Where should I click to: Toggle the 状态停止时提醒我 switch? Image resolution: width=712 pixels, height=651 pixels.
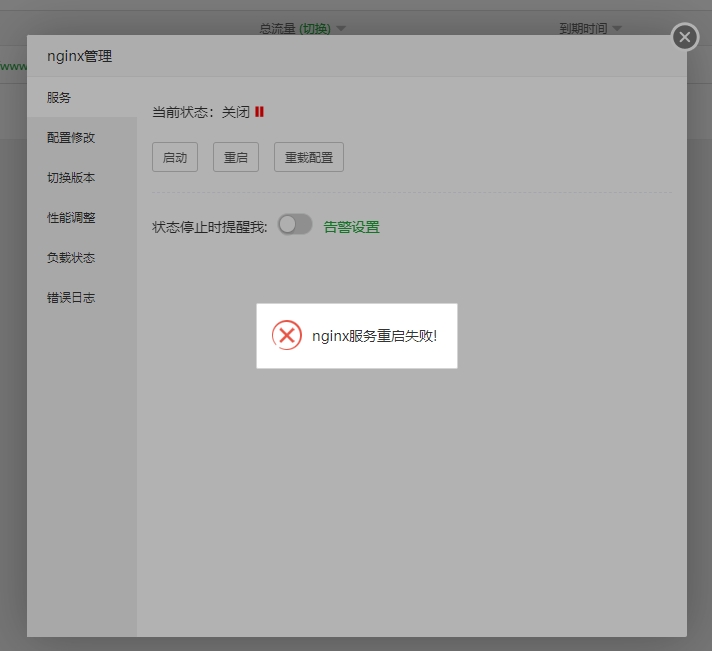coord(295,224)
